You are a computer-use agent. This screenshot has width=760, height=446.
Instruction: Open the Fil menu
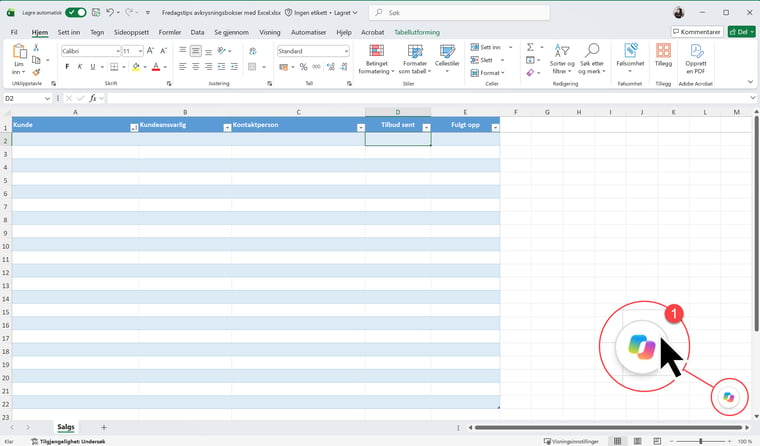tap(14, 32)
